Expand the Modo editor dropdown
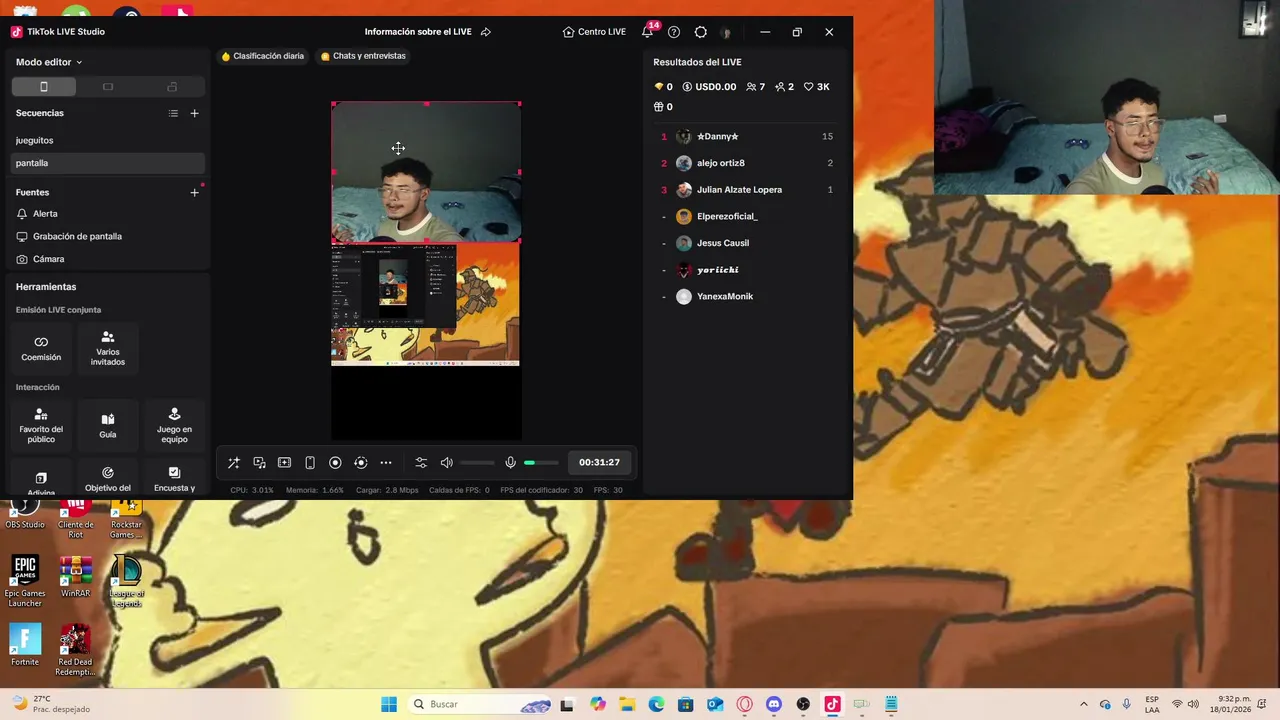 49,62
